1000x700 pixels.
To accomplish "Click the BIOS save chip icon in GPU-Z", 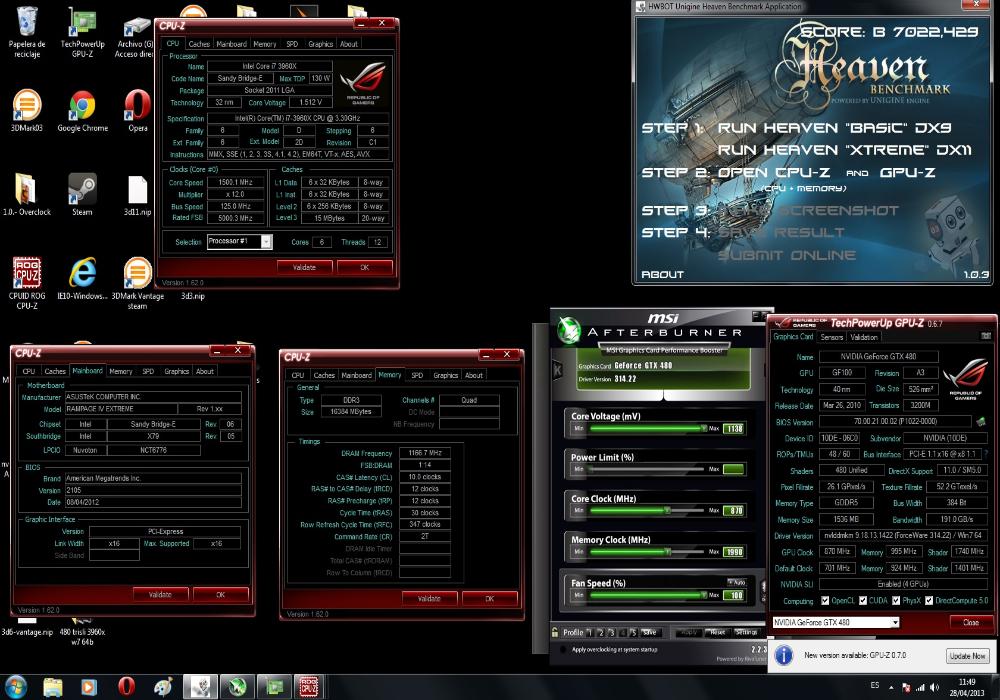I will (981, 421).
